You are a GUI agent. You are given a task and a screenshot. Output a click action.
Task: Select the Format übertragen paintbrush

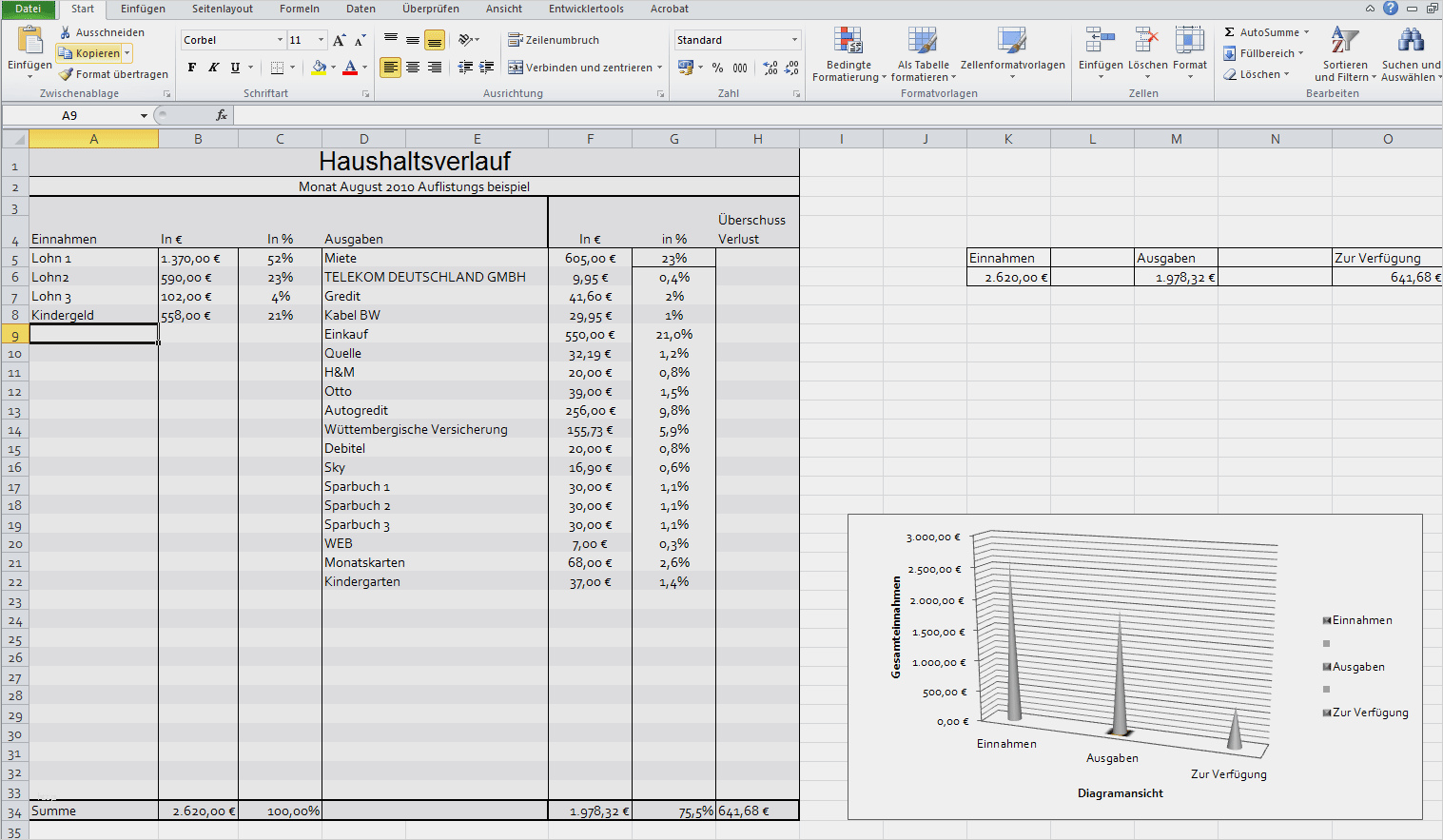coord(66,74)
